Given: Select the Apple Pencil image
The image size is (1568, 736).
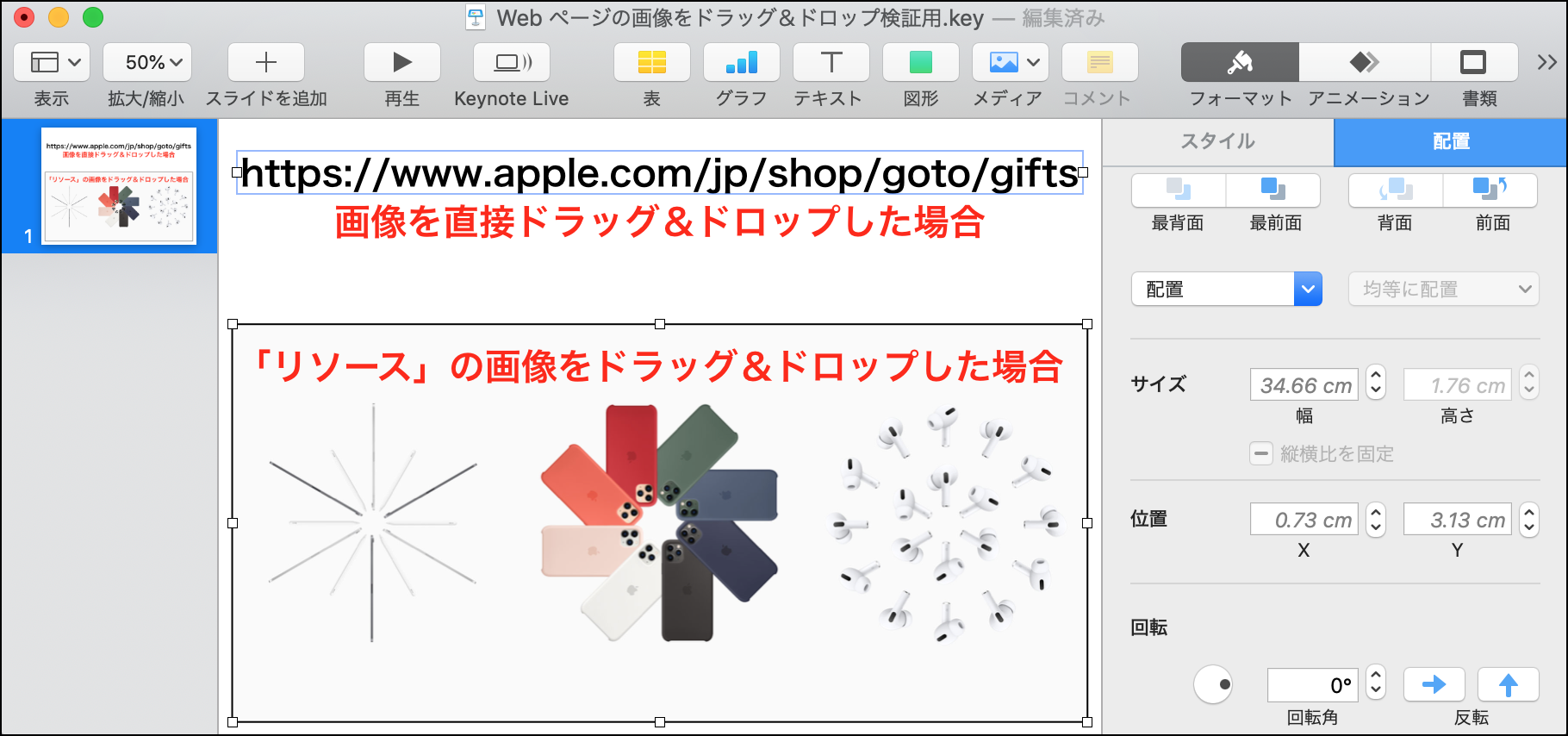Looking at the screenshot, I should [x=372, y=523].
